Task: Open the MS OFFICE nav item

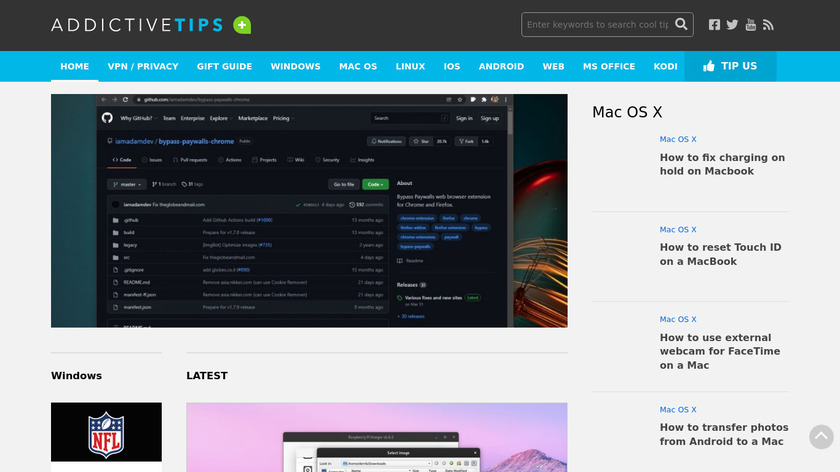Action: pyautogui.click(x=609, y=66)
